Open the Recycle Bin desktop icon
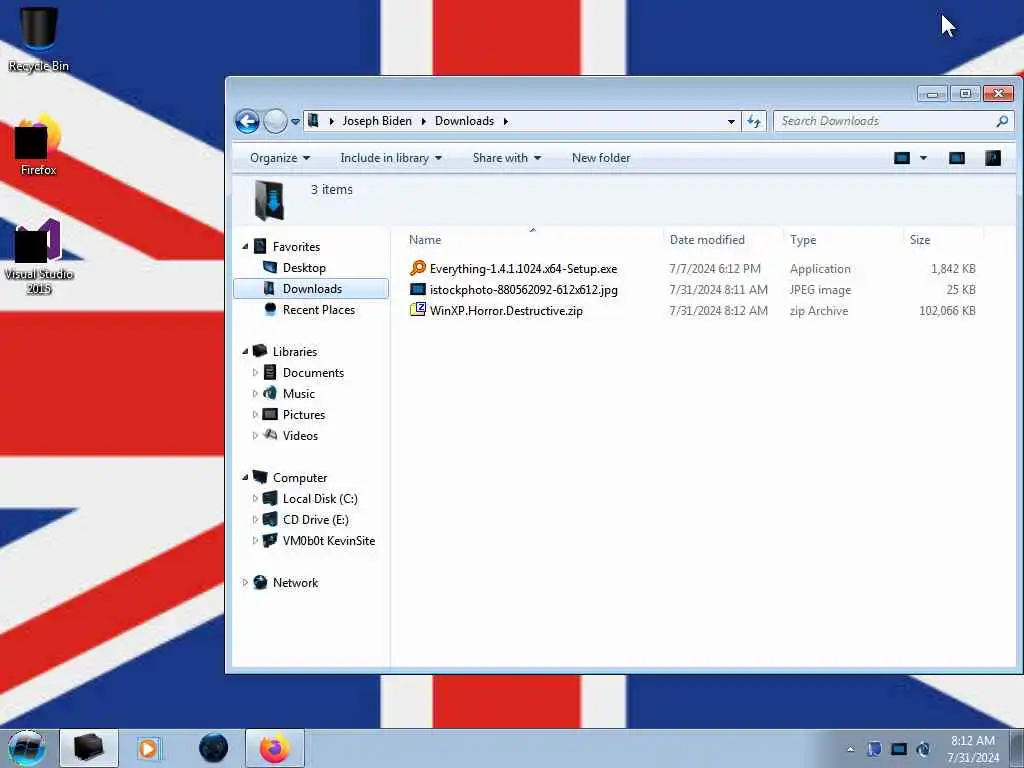1024x768 pixels. [39, 38]
